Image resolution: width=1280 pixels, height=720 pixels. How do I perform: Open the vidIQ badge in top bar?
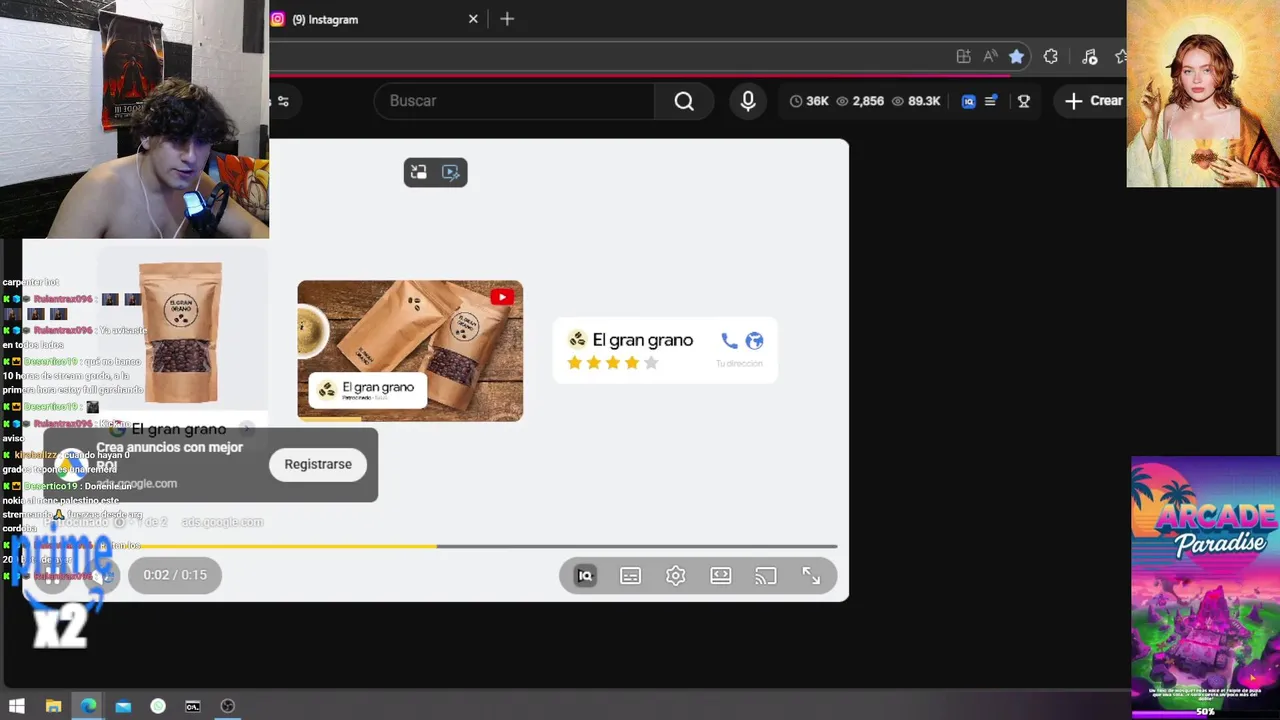click(968, 101)
